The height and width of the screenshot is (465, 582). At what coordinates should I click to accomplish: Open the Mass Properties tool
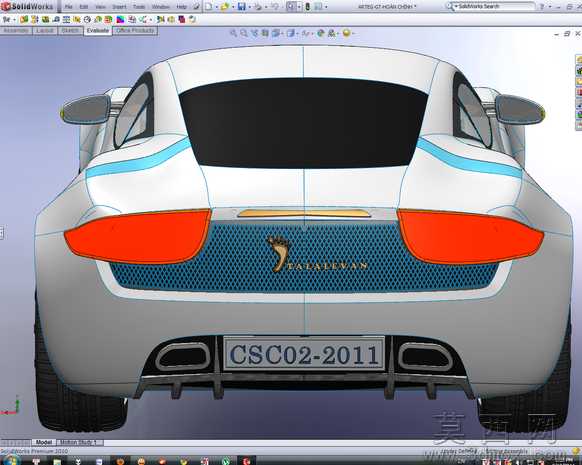pyautogui.click(x=66, y=19)
